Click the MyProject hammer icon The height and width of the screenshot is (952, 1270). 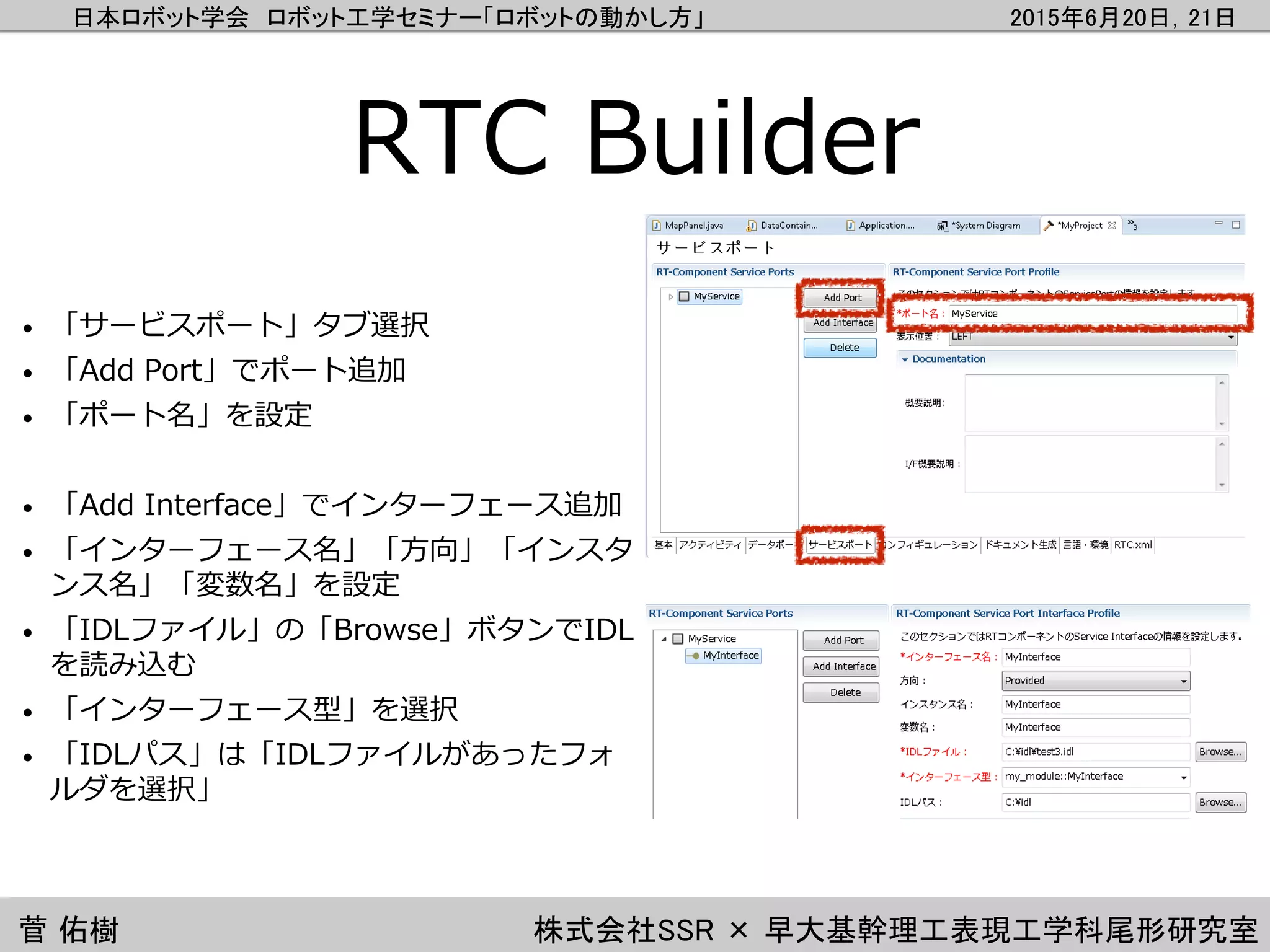1049,225
